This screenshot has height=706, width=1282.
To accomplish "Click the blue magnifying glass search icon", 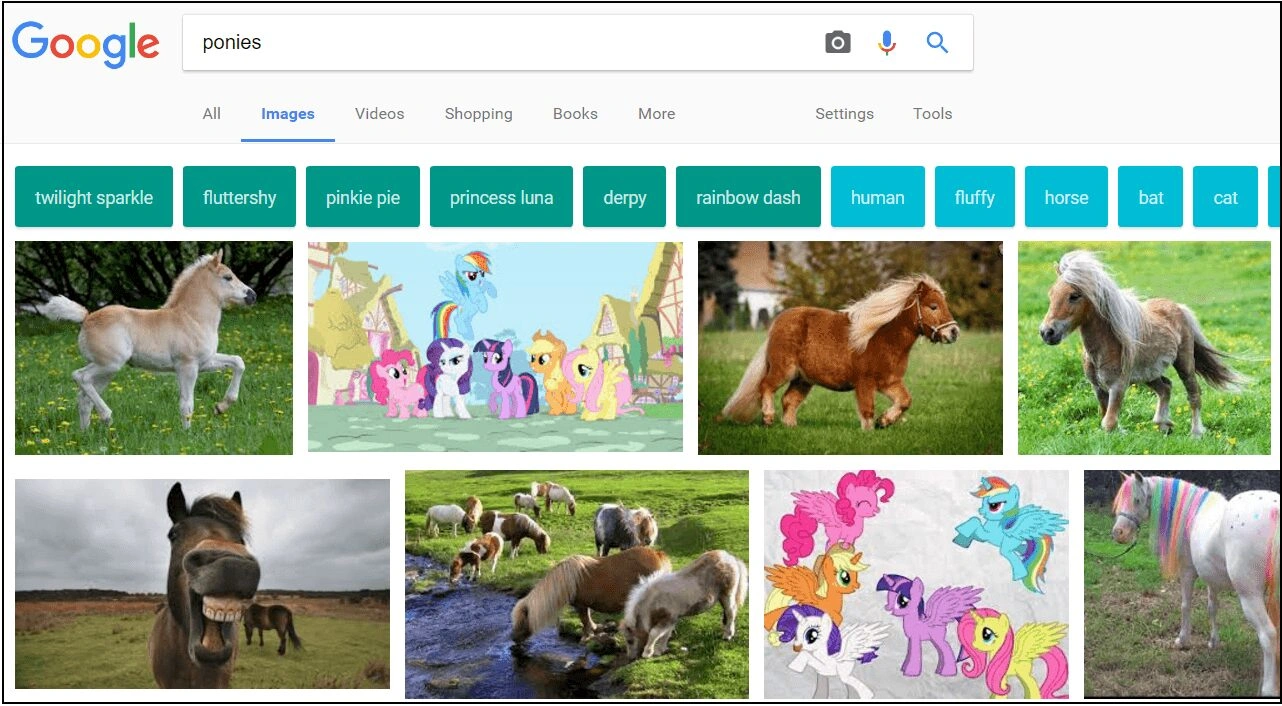I will (x=937, y=43).
